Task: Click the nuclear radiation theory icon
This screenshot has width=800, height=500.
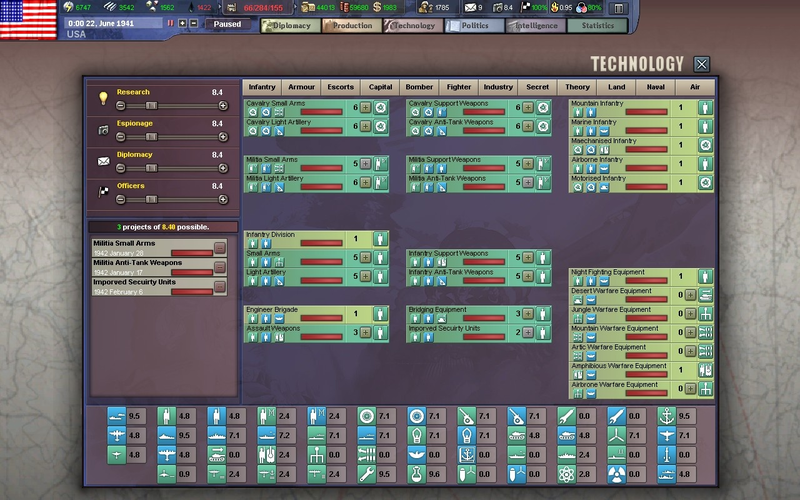Action: pyautogui.click(x=616, y=474)
